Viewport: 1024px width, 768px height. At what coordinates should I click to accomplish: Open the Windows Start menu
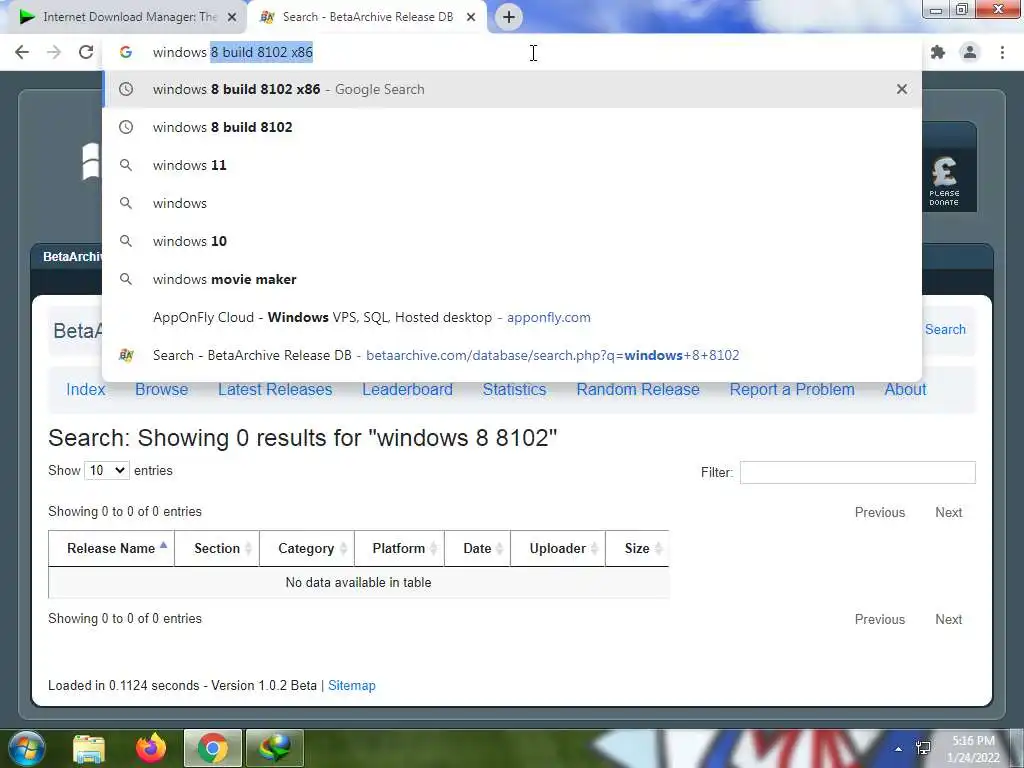26,748
